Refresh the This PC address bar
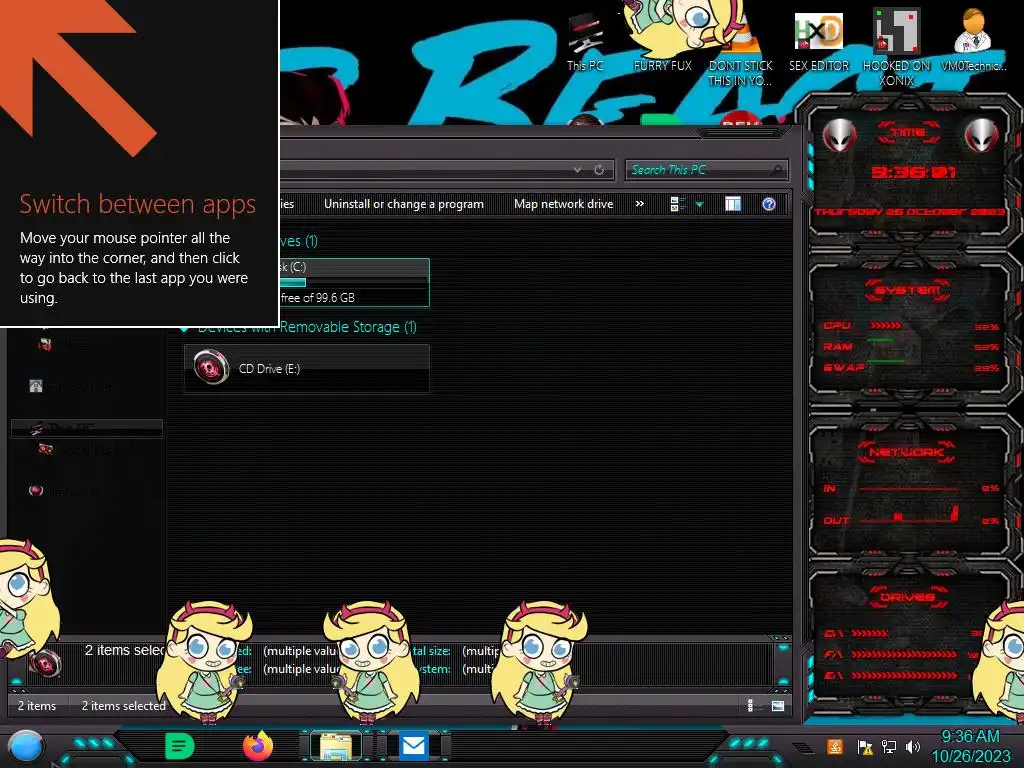 coord(599,170)
